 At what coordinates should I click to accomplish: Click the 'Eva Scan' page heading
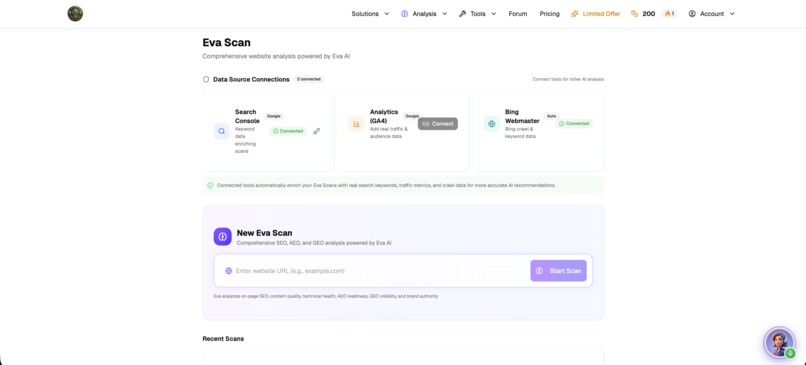pos(227,43)
